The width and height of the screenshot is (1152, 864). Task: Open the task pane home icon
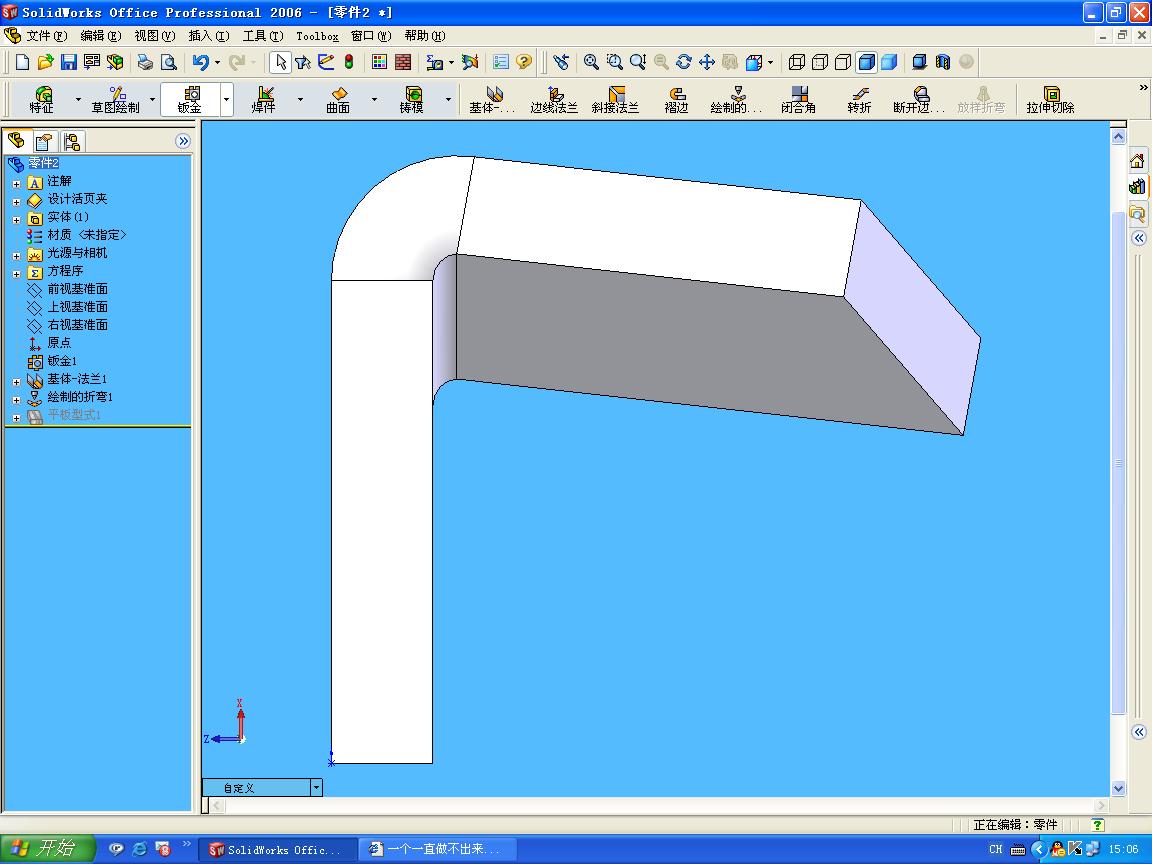1137,161
